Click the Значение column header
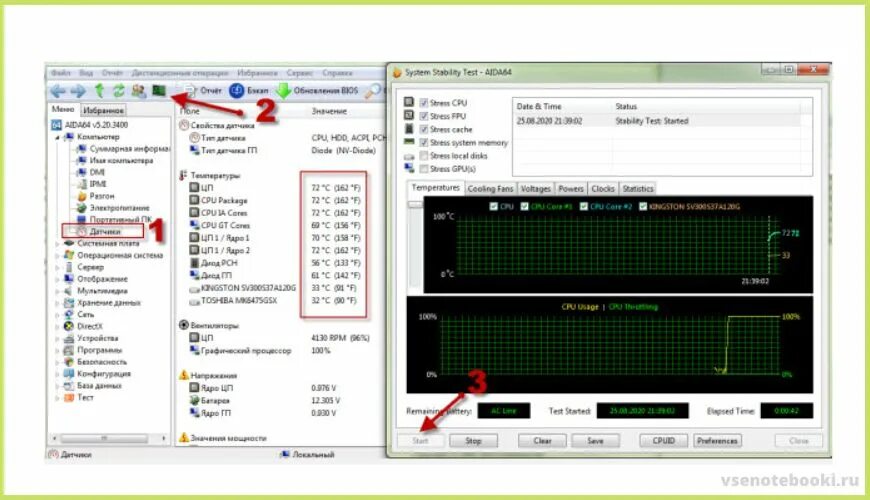The image size is (870, 500). 329,111
